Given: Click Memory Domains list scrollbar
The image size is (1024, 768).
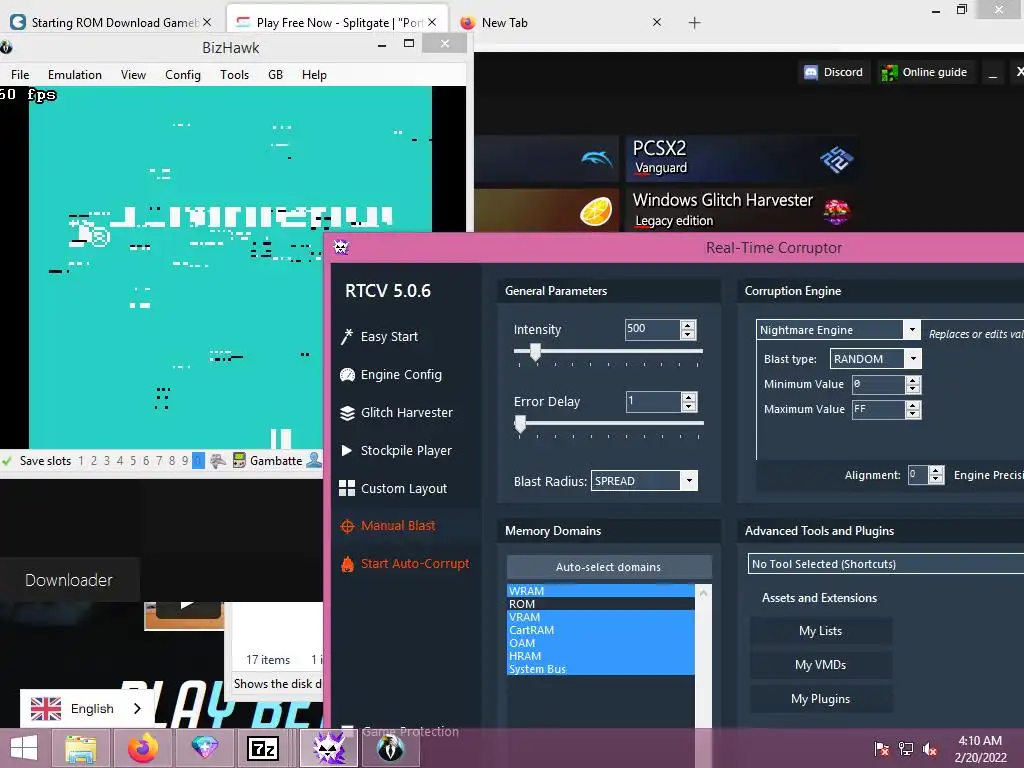Looking at the screenshot, I should pos(703,656).
